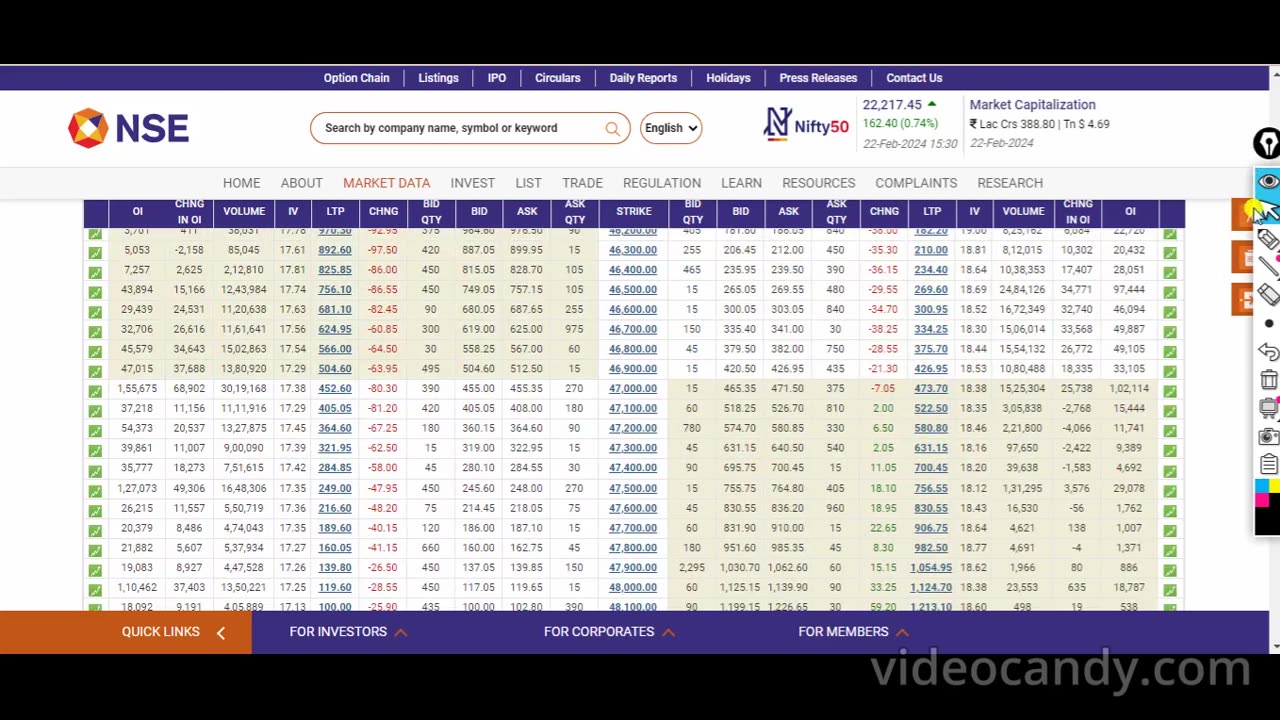Open the Circulars link
This screenshot has height=720, width=1280.
pyautogui.click(x=557, y=78)
